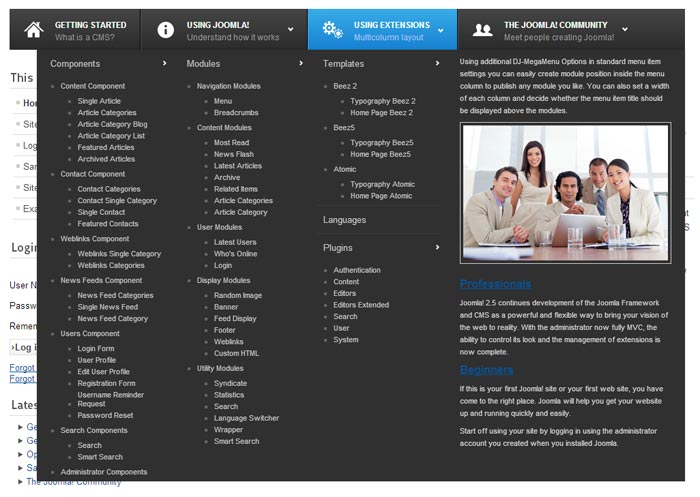Screen dimensions: 700x497
Task: Open Contact Component entry
Action: tap(93, 174)
